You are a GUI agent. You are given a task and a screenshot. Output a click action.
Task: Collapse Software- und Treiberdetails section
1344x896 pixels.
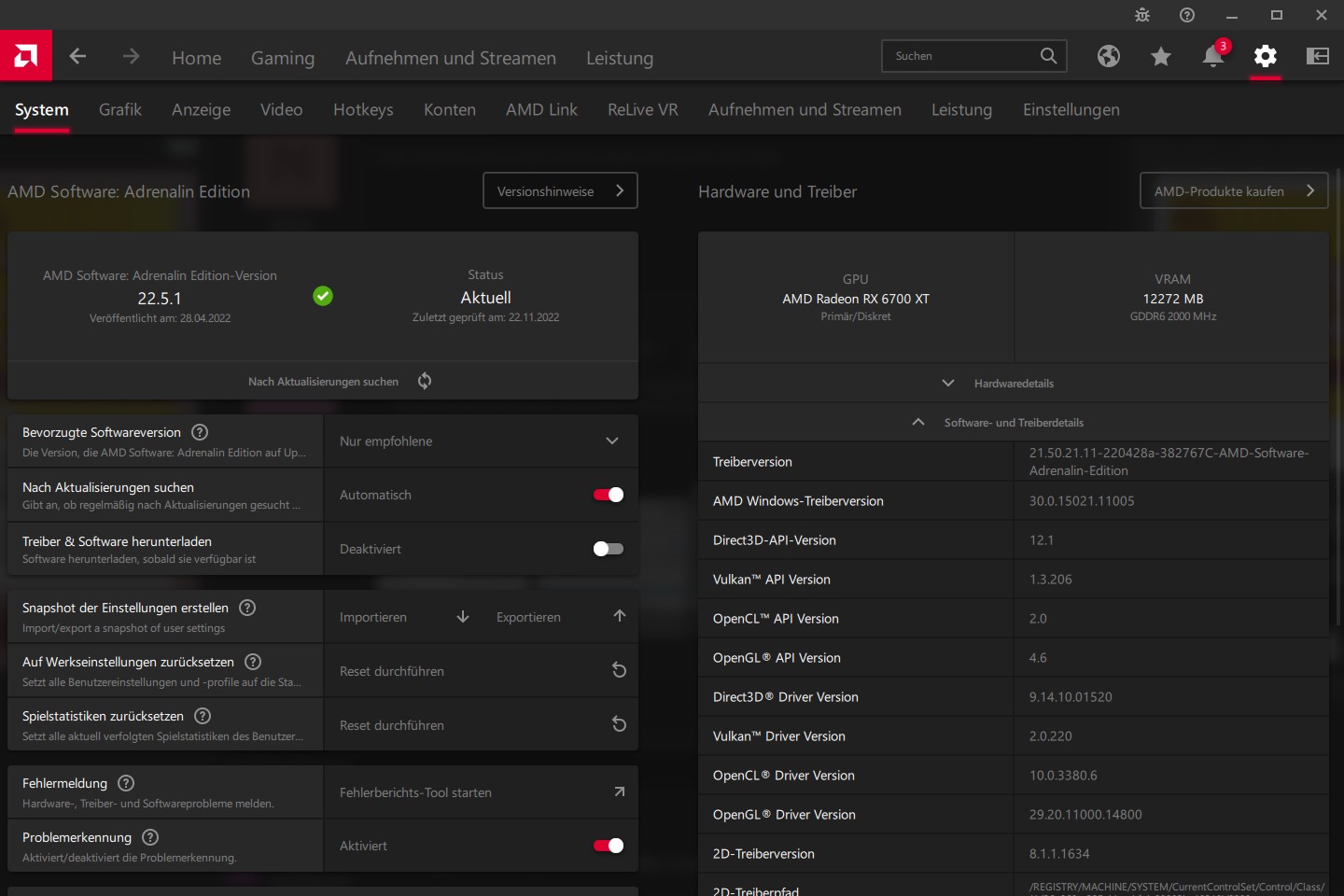coord(1014,423)
